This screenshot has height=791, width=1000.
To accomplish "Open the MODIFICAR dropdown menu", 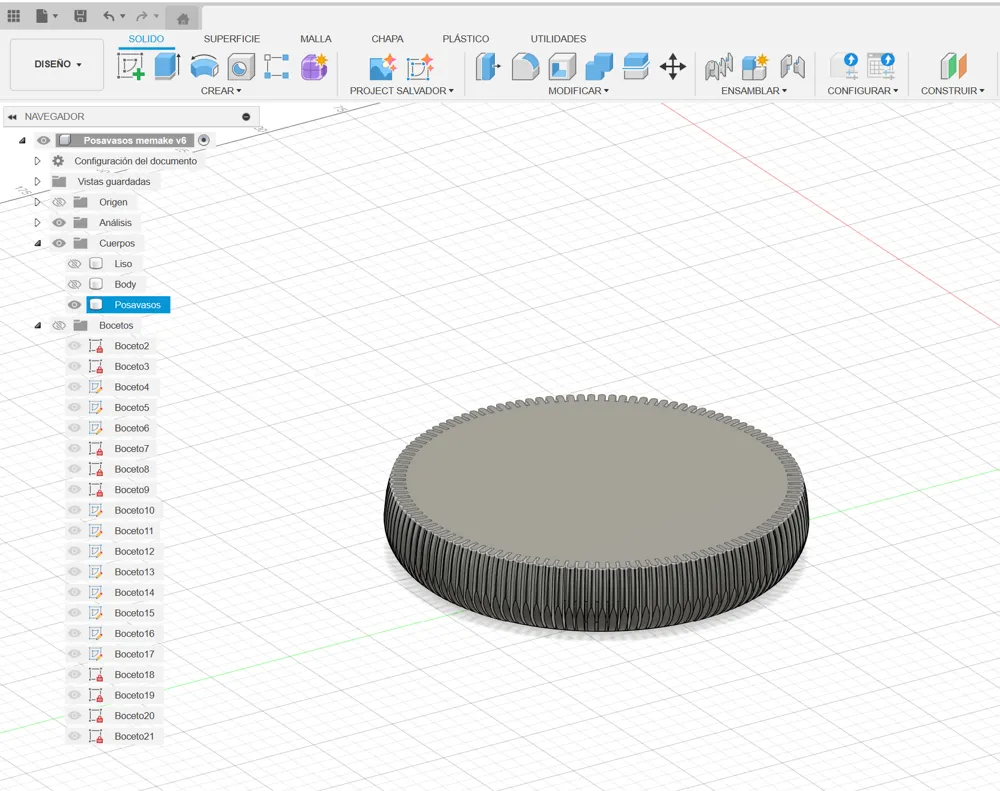I will tap(578, 91).
